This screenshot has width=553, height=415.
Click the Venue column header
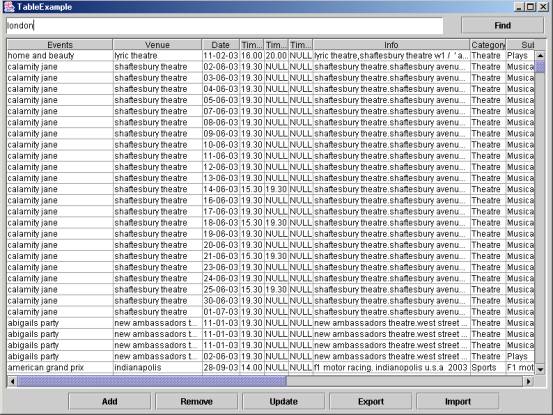[157, 45]
